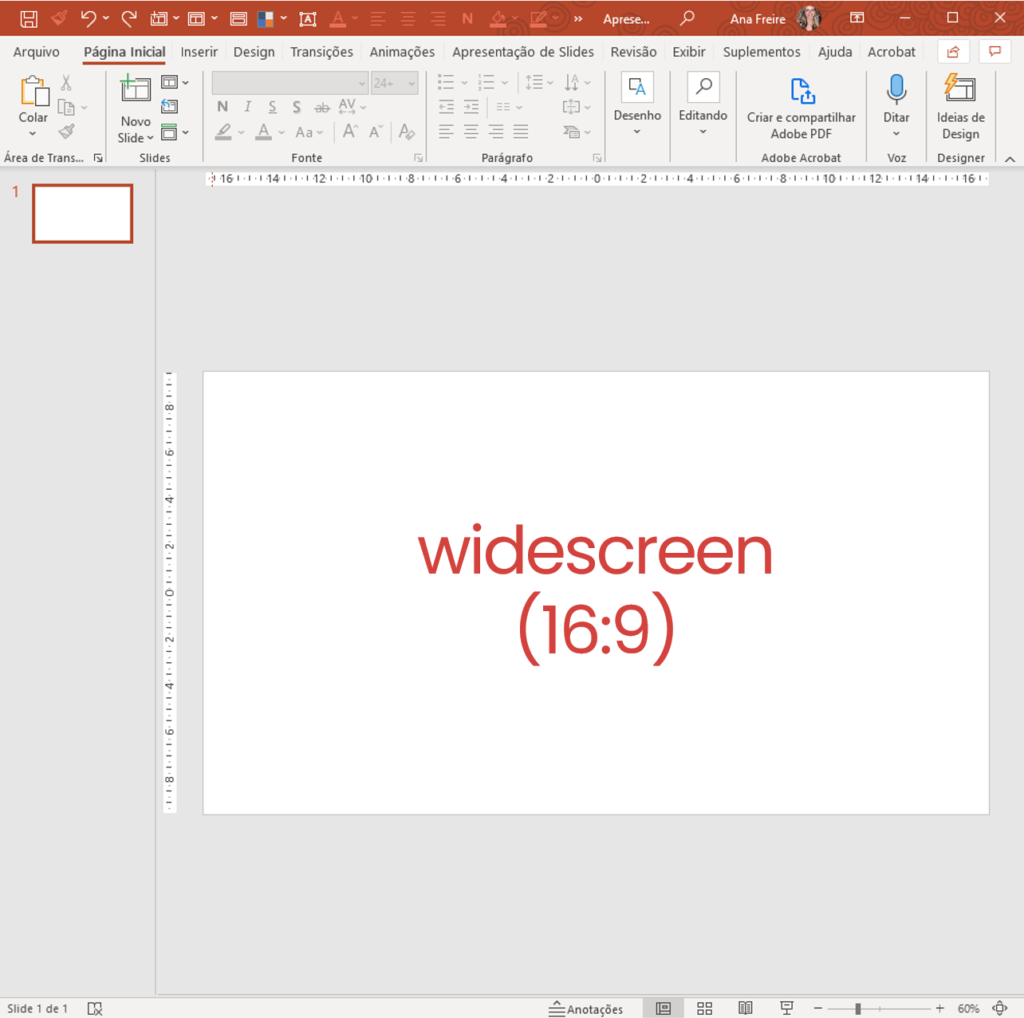This screenshot has height=1018, width=1024.
Task: Fit slide to current window icon
Action: coord(1000,1008)
